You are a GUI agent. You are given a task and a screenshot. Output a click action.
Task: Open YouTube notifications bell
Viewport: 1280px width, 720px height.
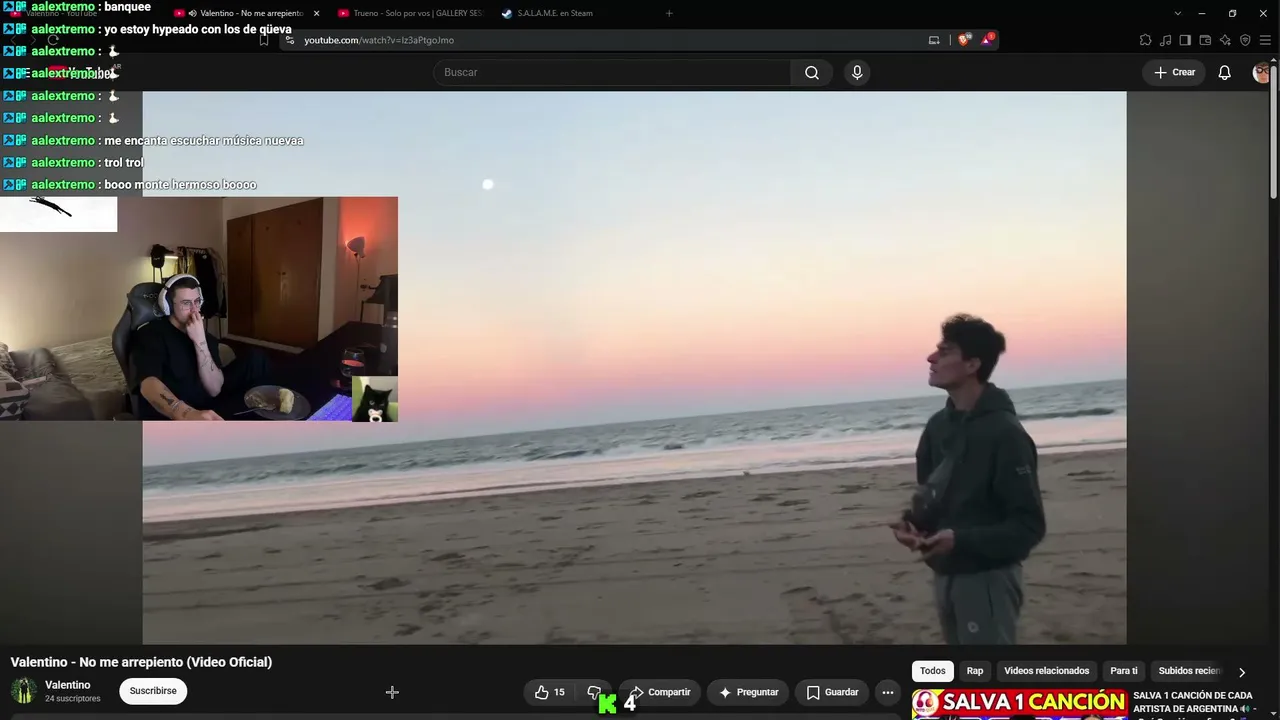[1224, 73]
